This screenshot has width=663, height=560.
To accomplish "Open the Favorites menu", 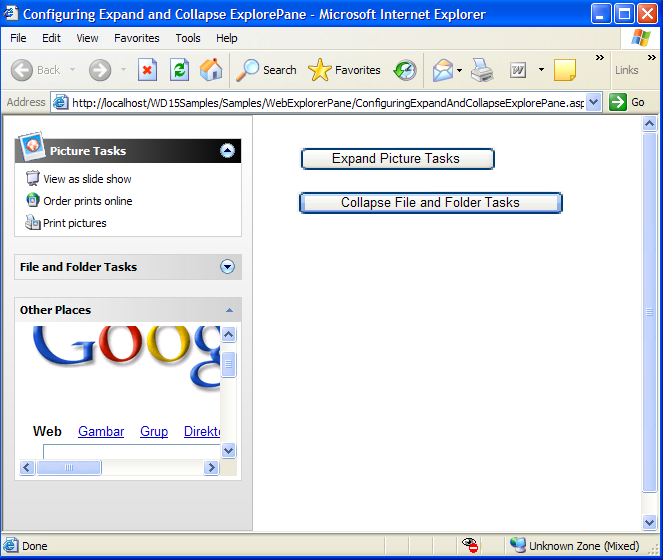I will click(137, 38).
